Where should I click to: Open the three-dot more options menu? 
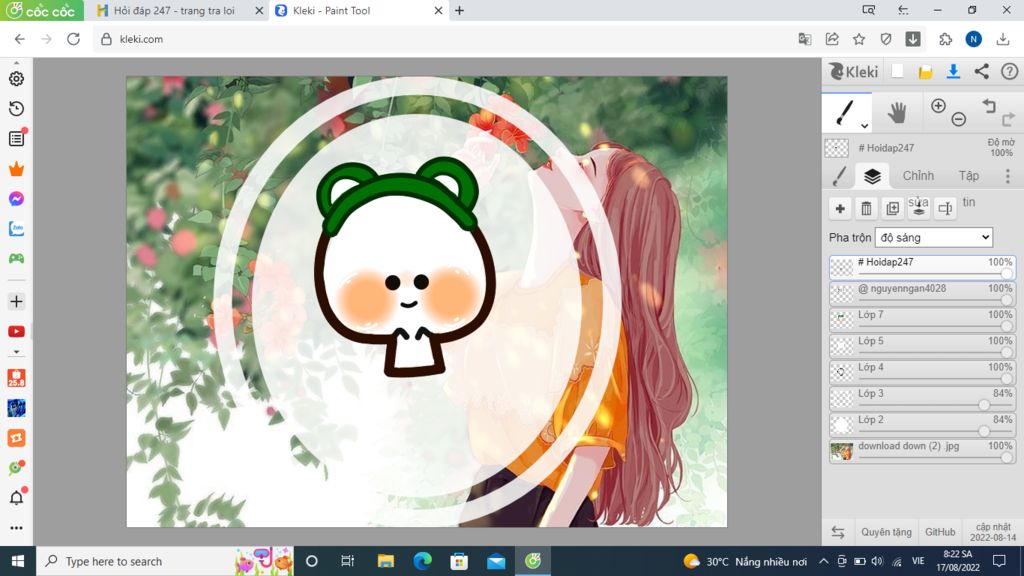click(1008, 176)
